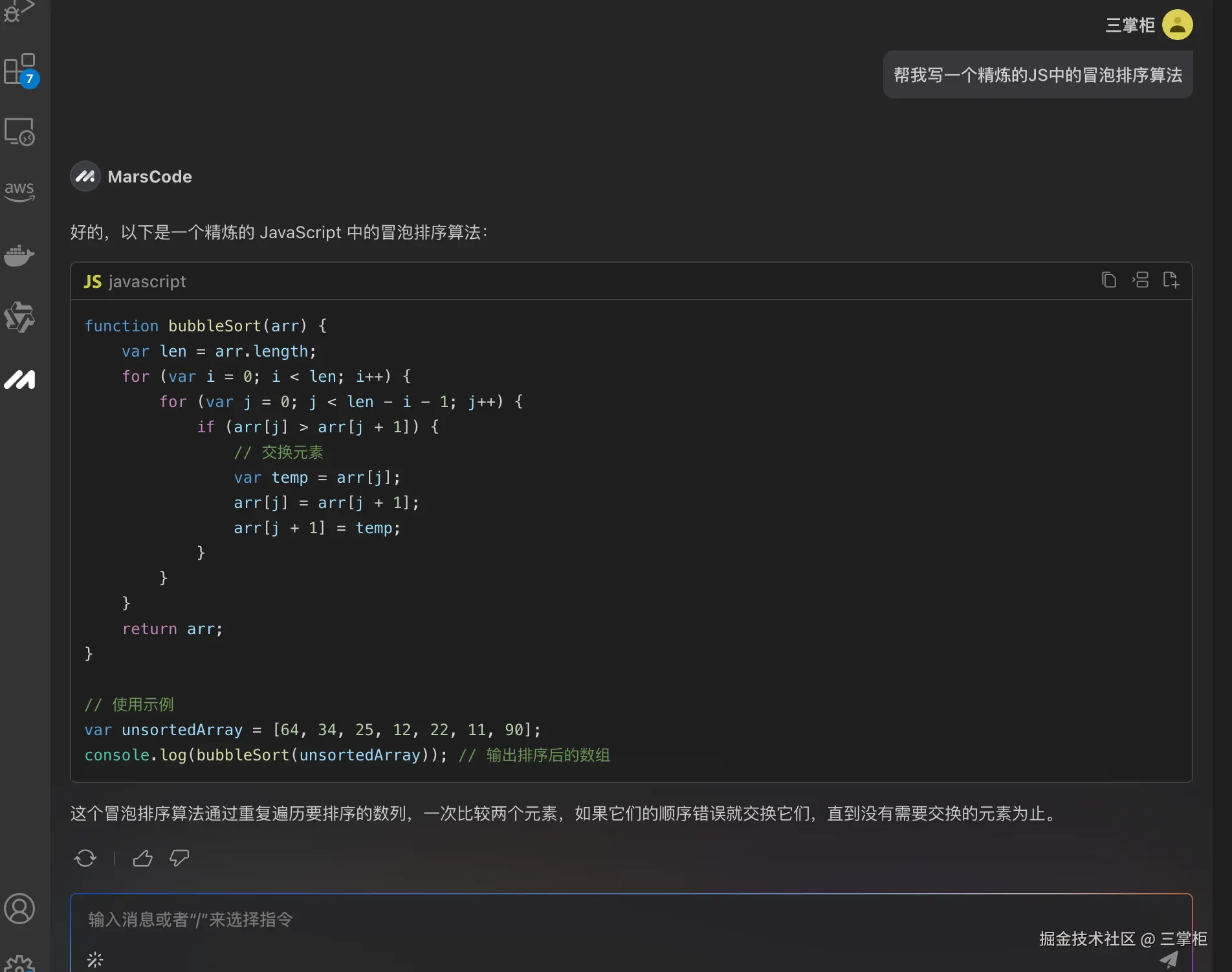Click the MarsCode assistant logo avatar
The height and width of the screenshot is (972, 1232).
[x=85, y=176]
